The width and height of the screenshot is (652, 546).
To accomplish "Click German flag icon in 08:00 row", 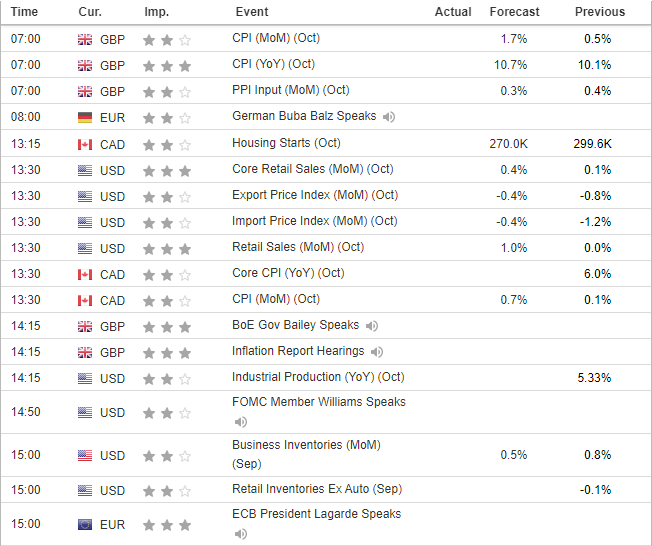I will coord(85,118).
